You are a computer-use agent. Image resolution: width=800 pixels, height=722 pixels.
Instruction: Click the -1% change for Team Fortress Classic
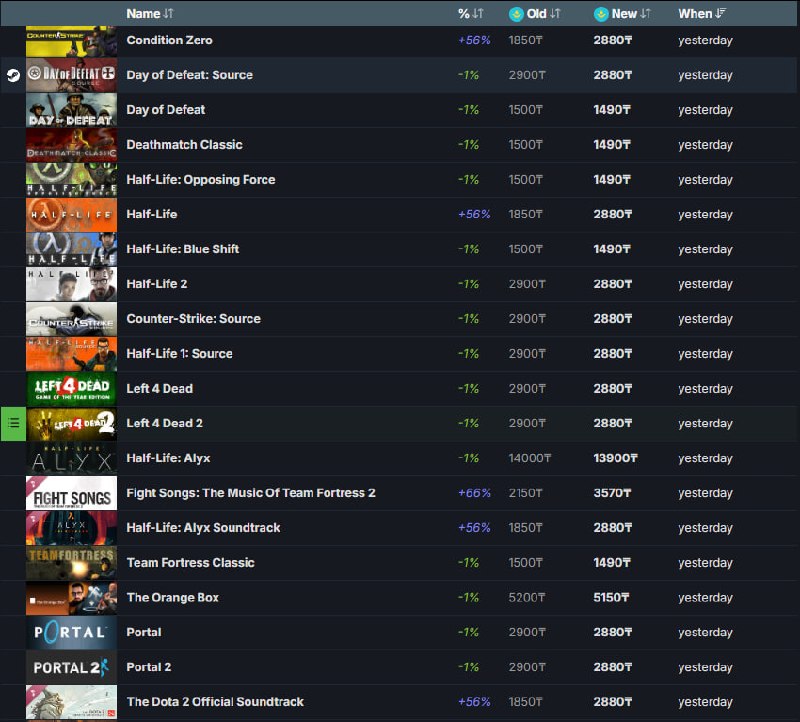[x=468, y=563]
